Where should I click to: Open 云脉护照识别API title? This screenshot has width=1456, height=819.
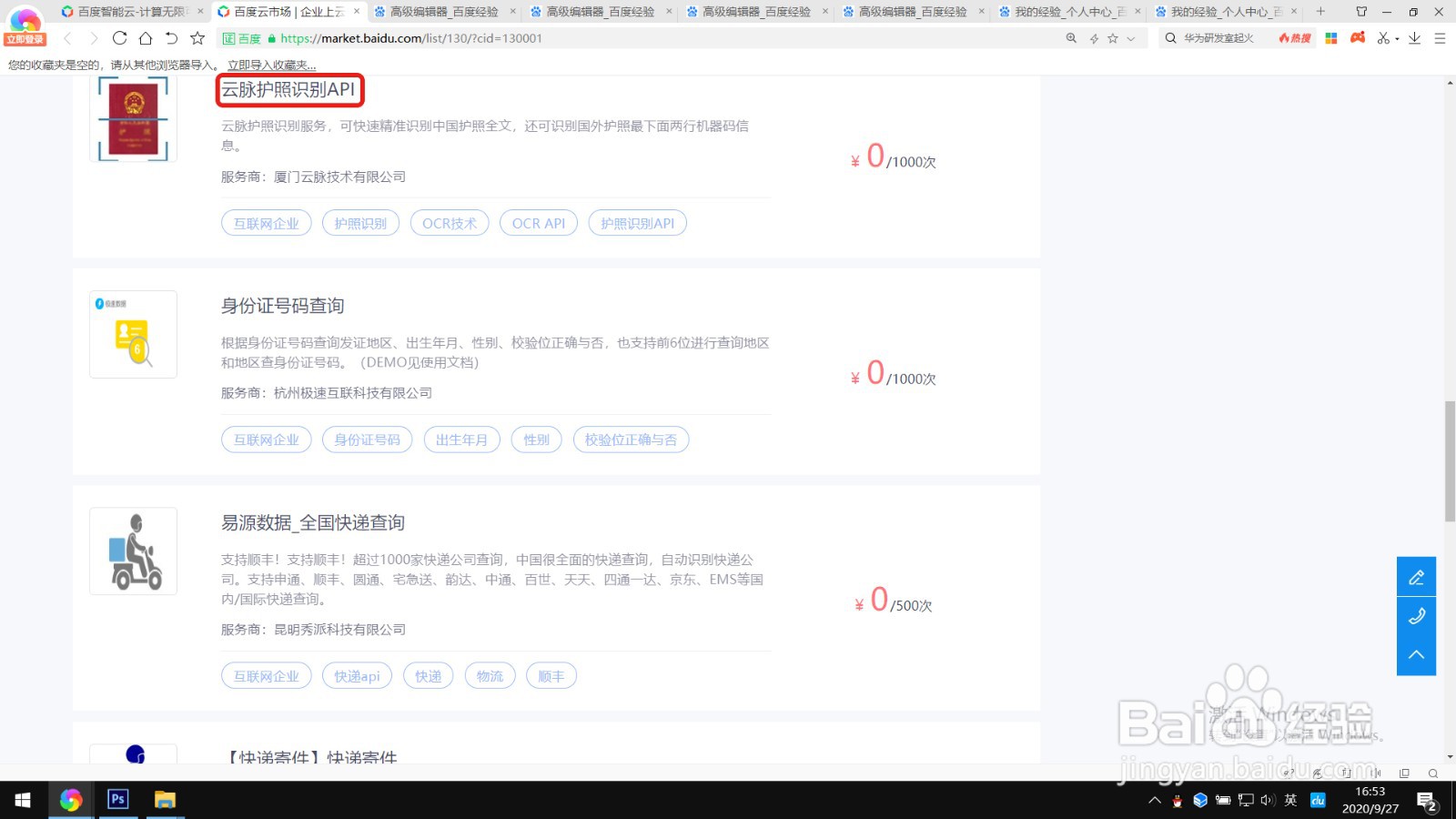click(x=288, y=89)
